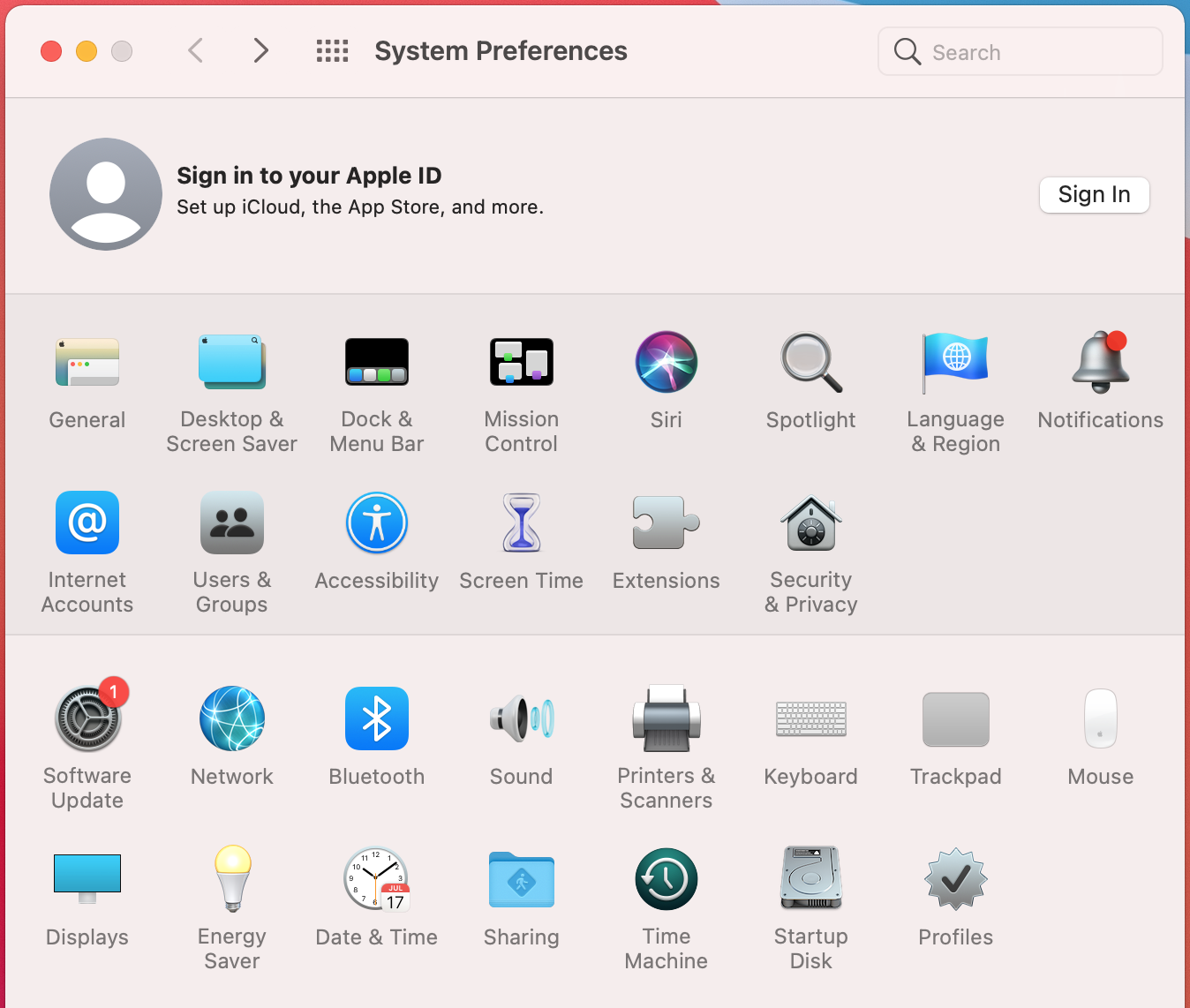Open the Startup Disk pane
1190x1008 pixels.
click(810, 879)
